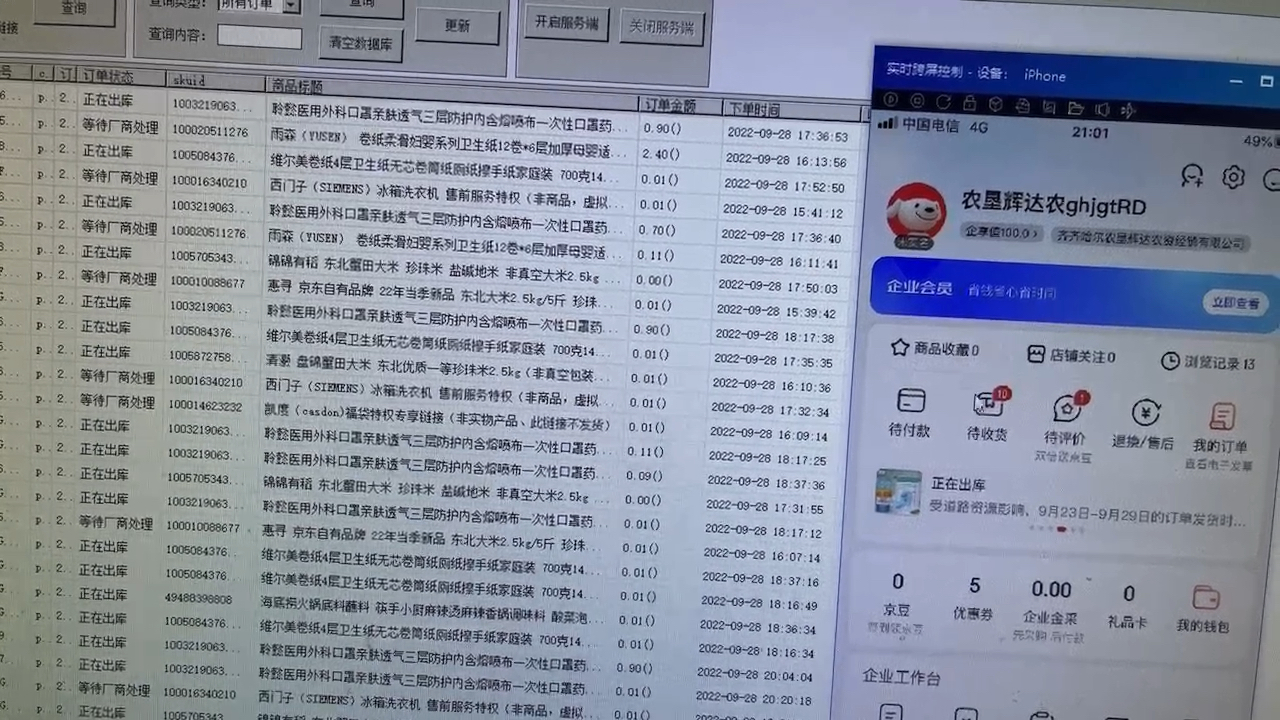Click the speaker icon in the mirroring toolbar
Screen dimensions: 1280x720
(x=1102, y=109)
